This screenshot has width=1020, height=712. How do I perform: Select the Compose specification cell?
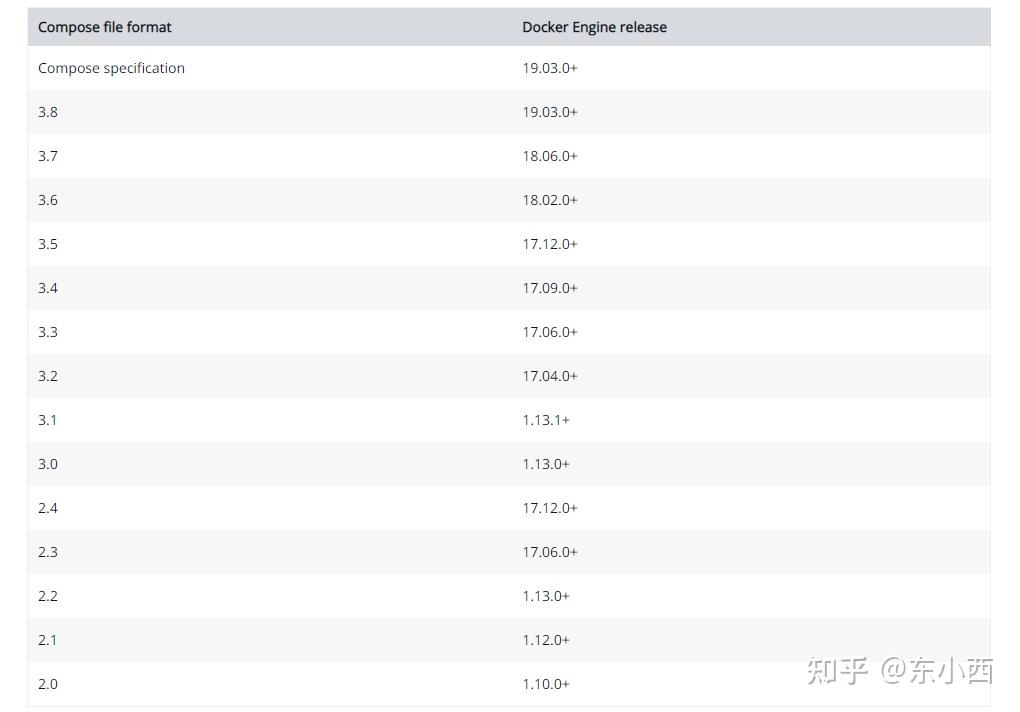point(111,68)
